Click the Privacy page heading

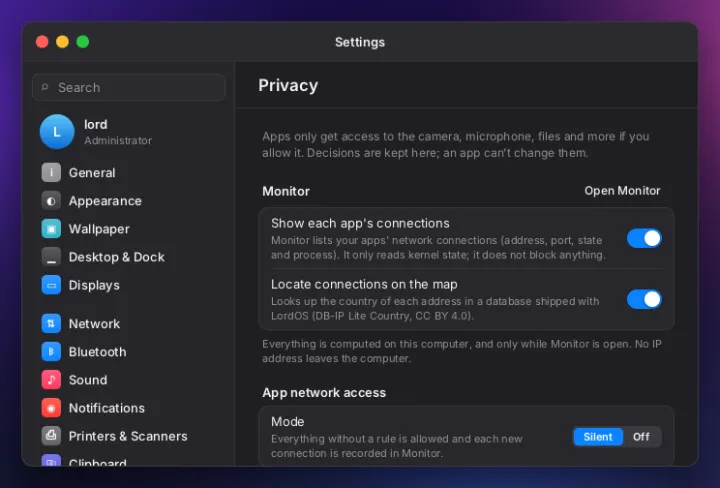pyautogui.click(x=288, y=85)
